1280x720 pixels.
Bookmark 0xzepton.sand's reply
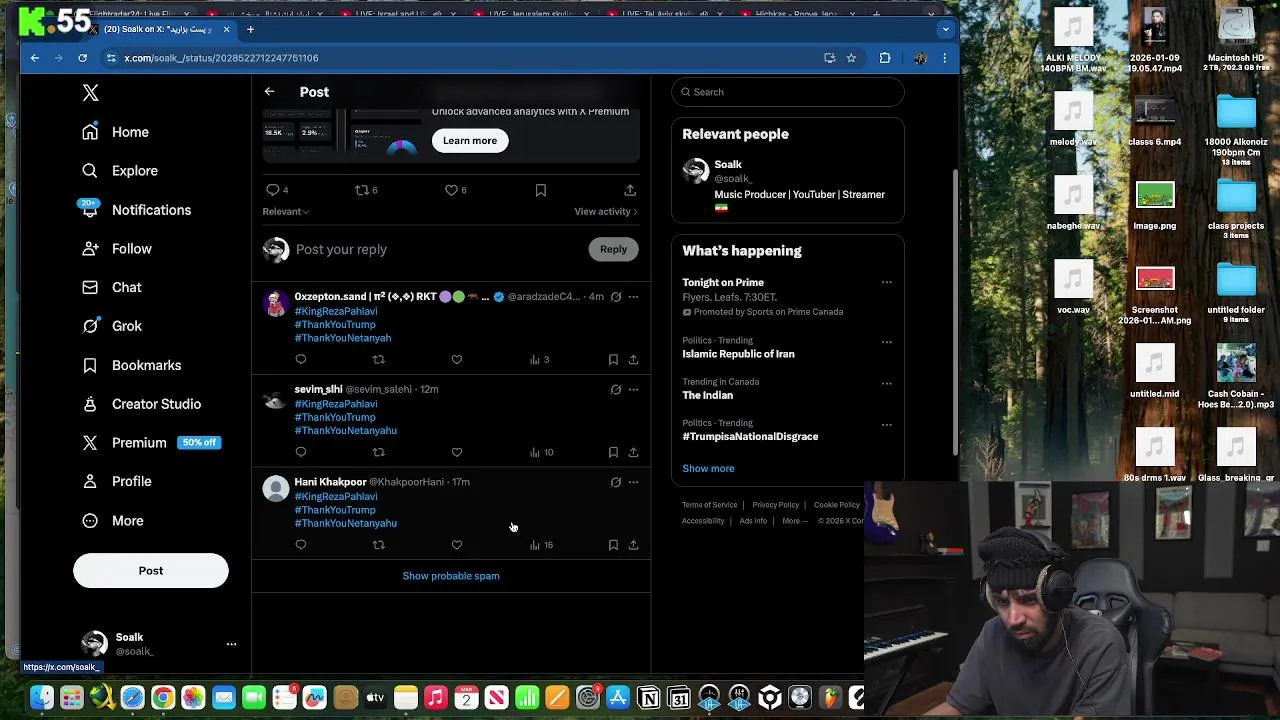click(x=613, y=359)
